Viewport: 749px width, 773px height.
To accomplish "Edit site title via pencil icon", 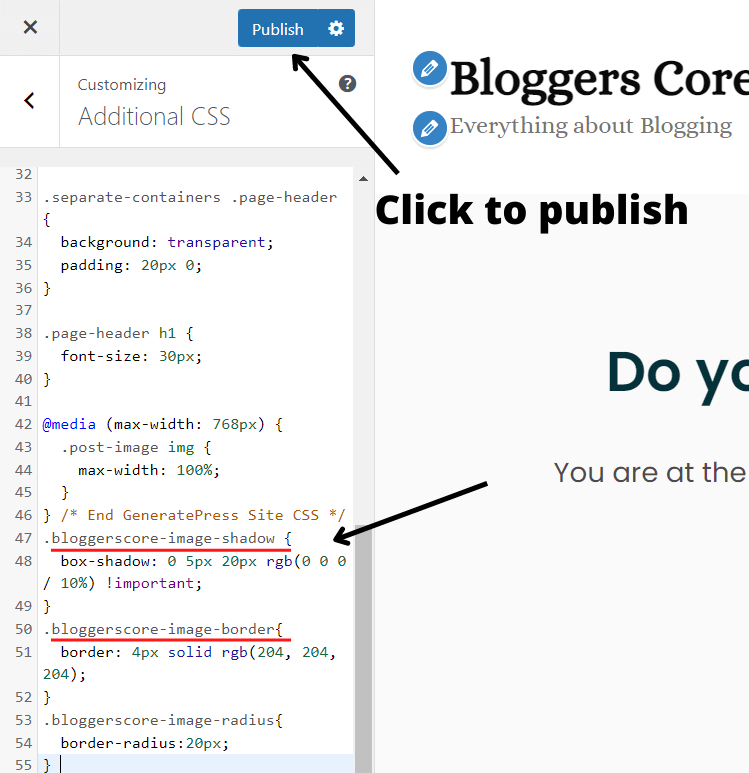I will (429, 68).
